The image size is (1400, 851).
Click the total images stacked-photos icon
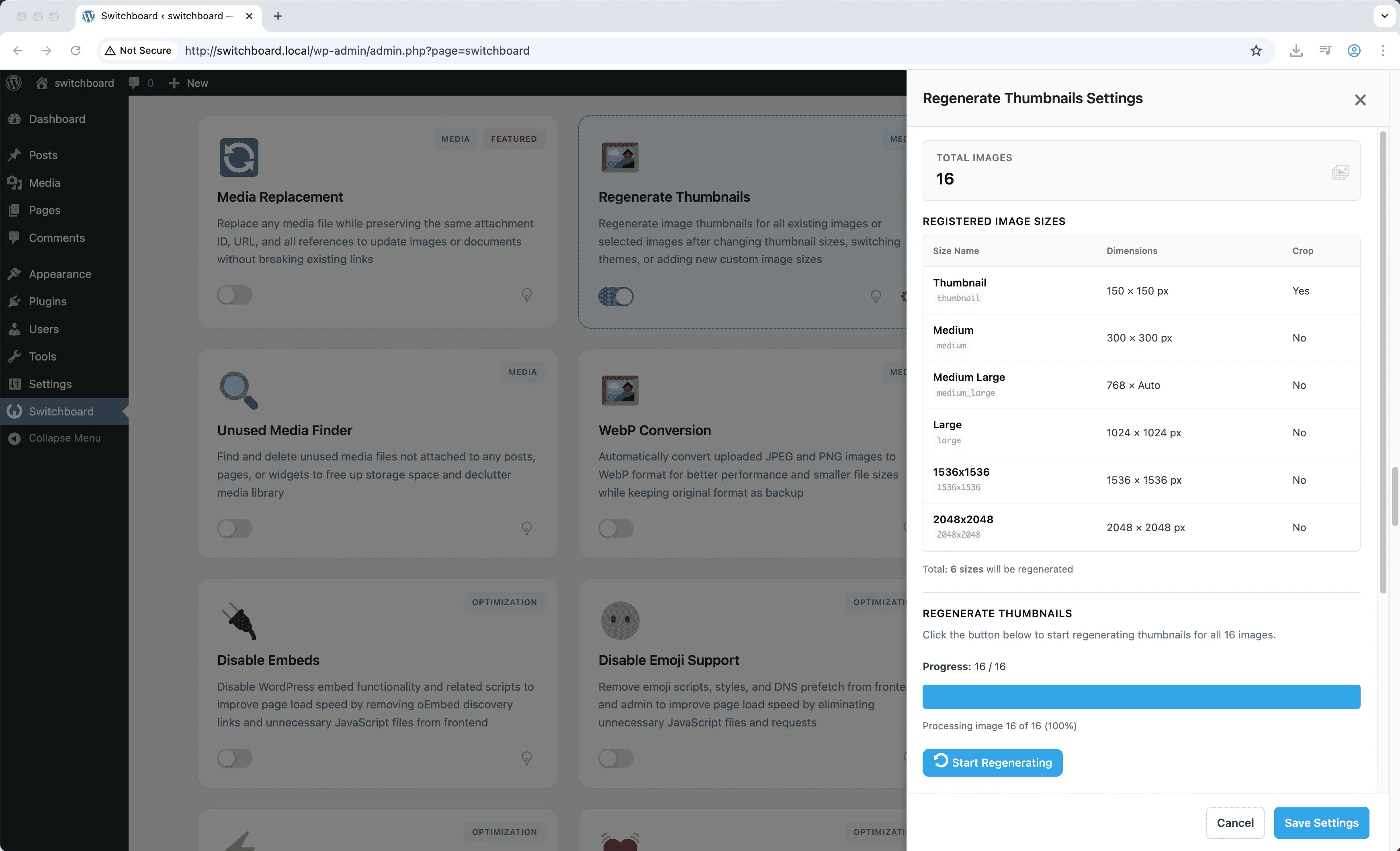[1341, 172]
